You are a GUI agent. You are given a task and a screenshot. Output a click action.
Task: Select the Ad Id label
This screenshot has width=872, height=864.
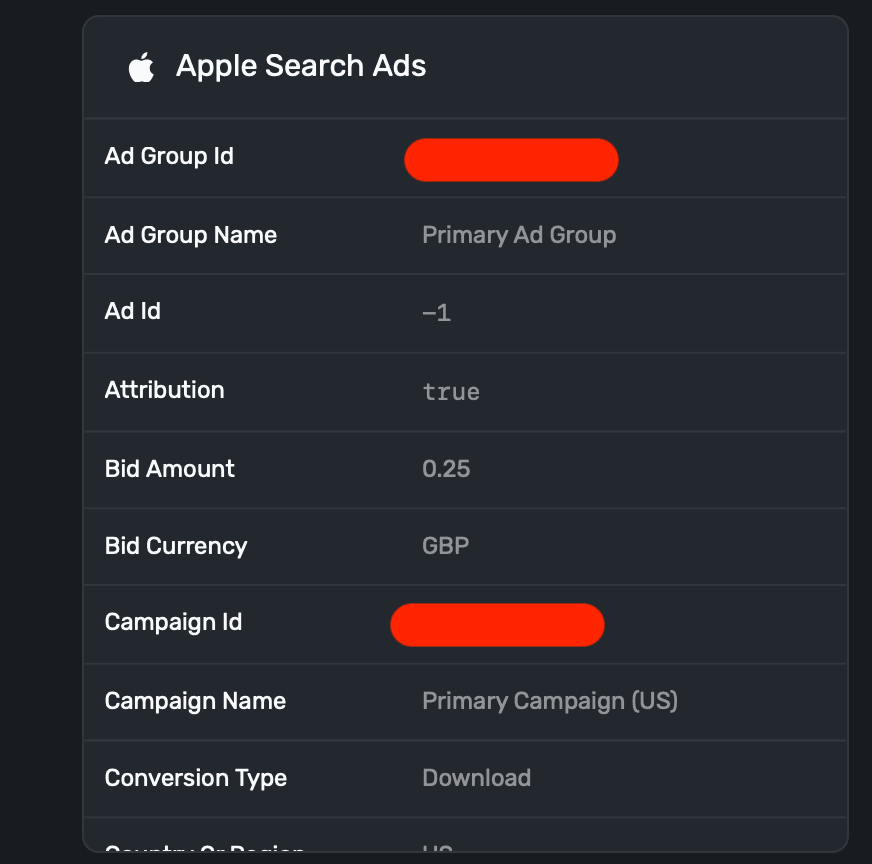(133, 312)
